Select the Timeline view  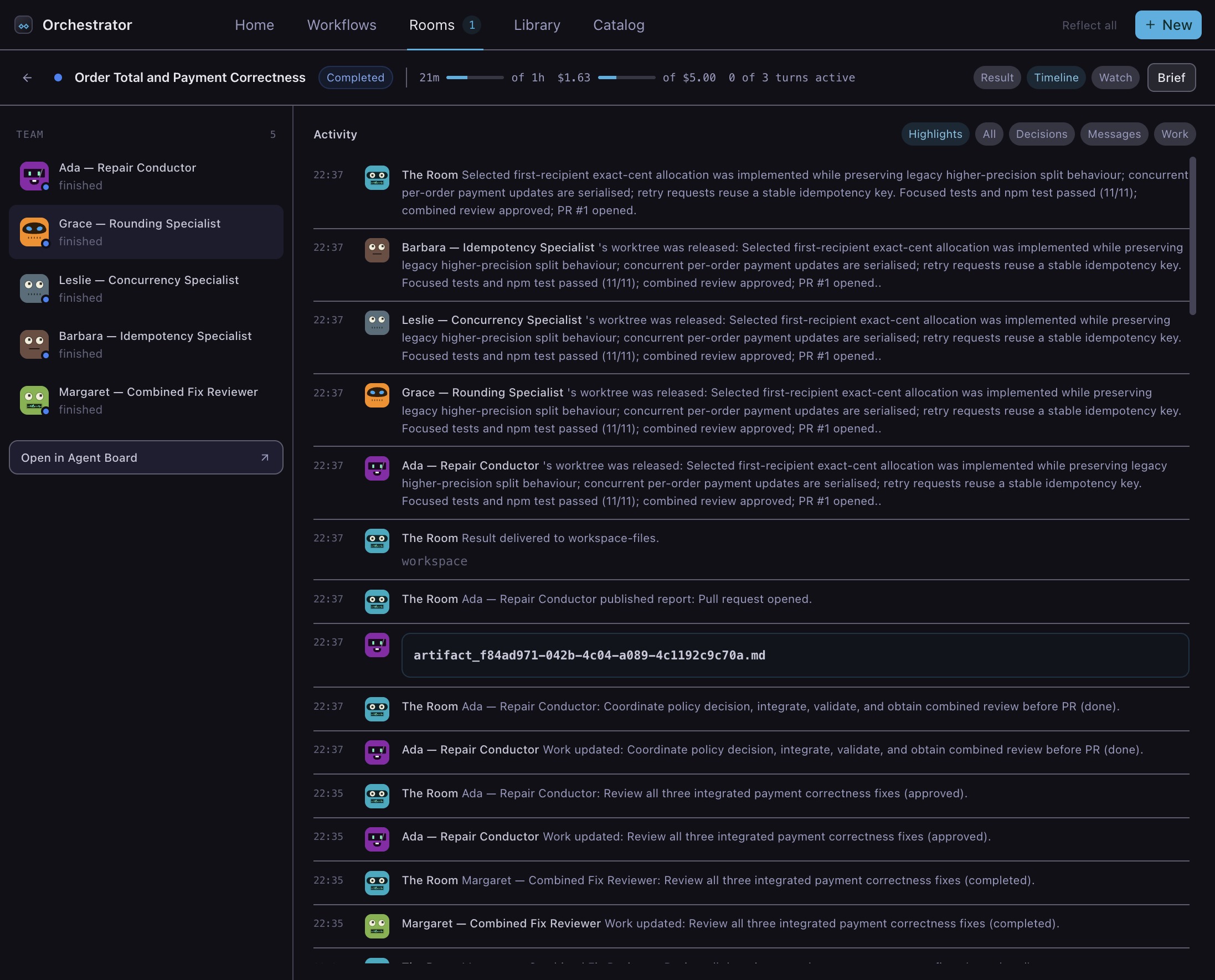click(x=1057, y=78)
